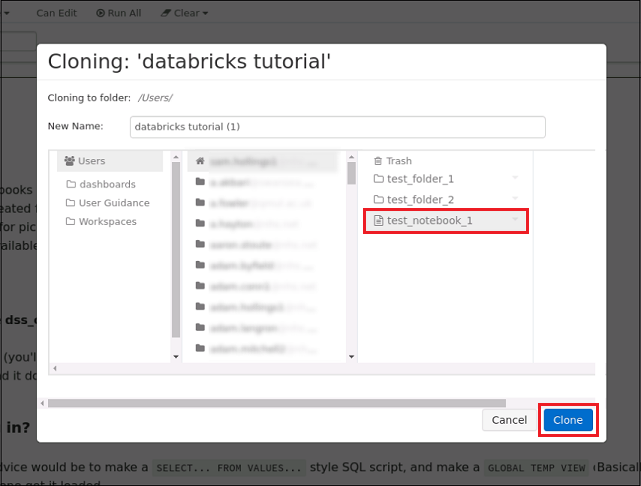Click Run All in the notebook toolbar
Viewport: 641px width, 486px height.
(119, 13)
